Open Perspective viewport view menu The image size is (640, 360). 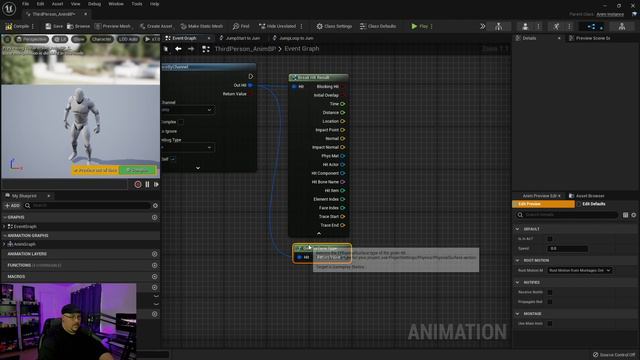tap(32, 39)
